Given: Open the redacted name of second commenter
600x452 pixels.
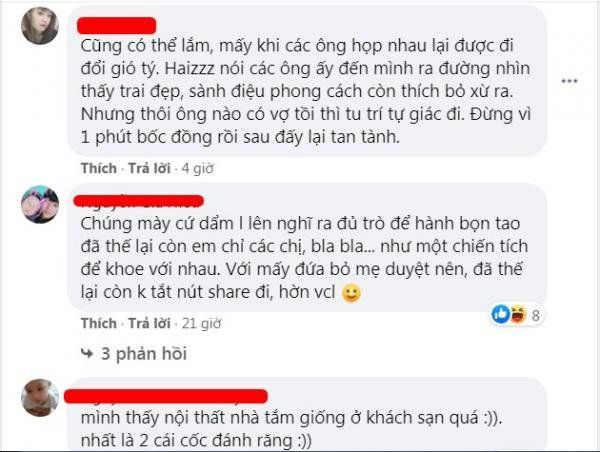Looking at the screenshot, I should coord(139,201).
